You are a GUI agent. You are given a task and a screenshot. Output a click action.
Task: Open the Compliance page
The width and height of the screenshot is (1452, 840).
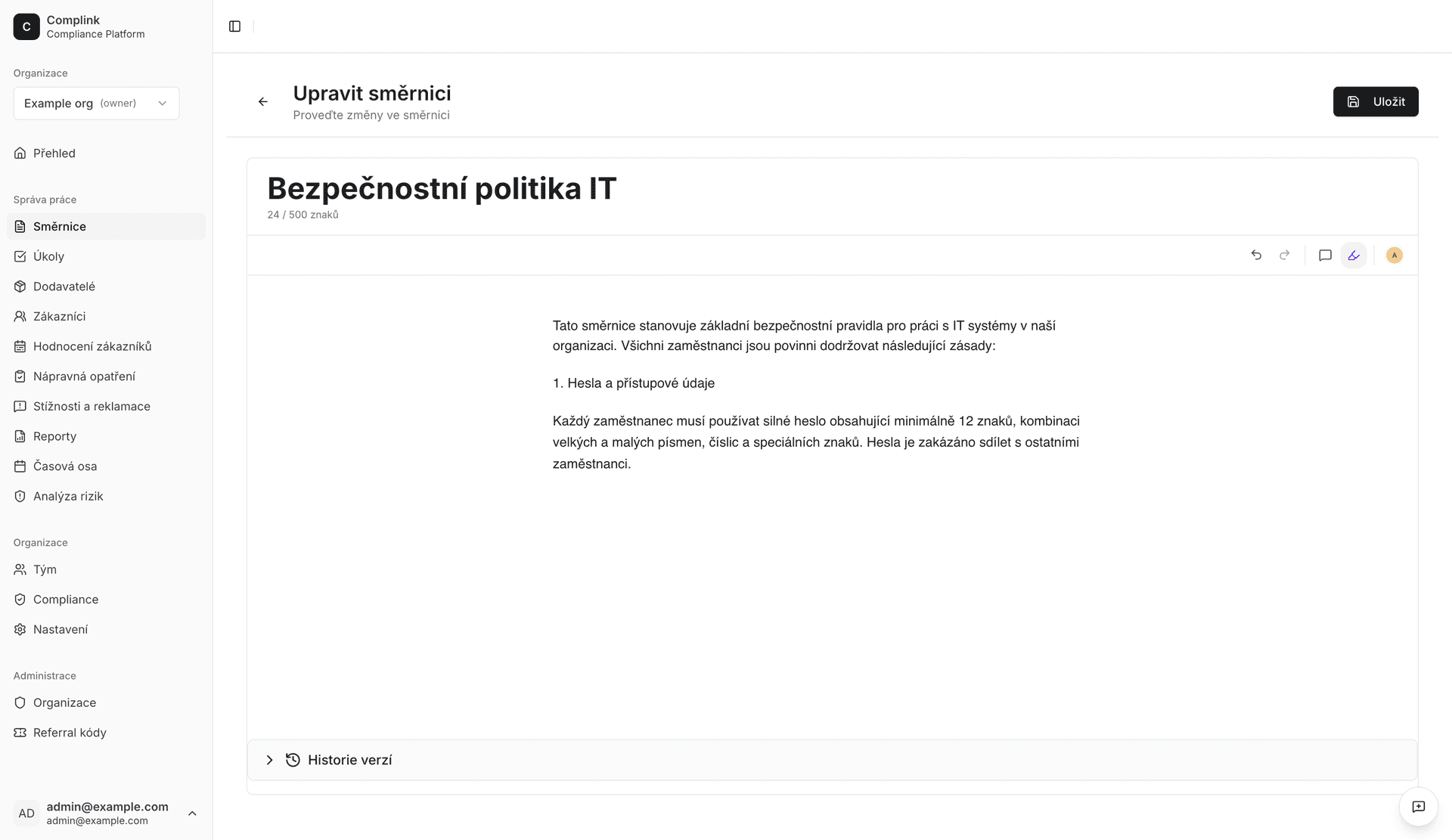tap(65, 599)
